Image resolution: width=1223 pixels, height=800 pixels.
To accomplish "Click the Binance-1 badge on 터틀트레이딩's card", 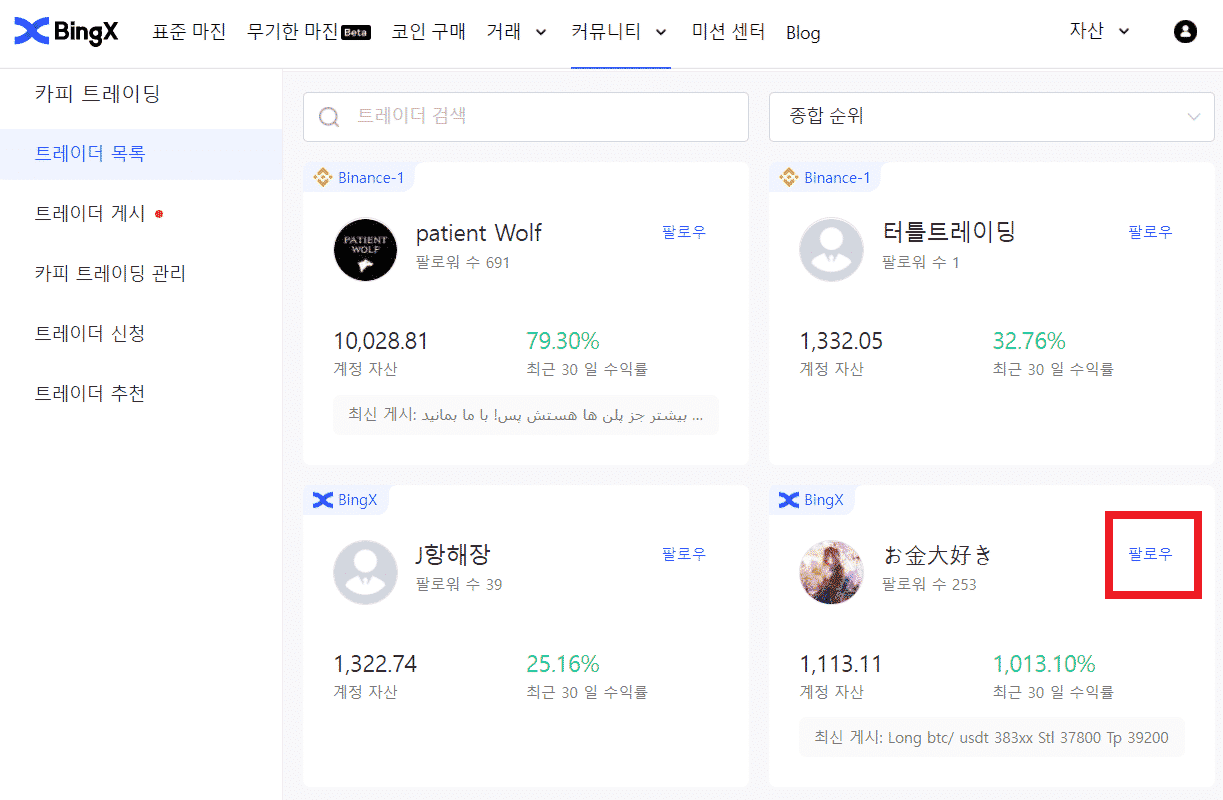I will pos(825,177).
